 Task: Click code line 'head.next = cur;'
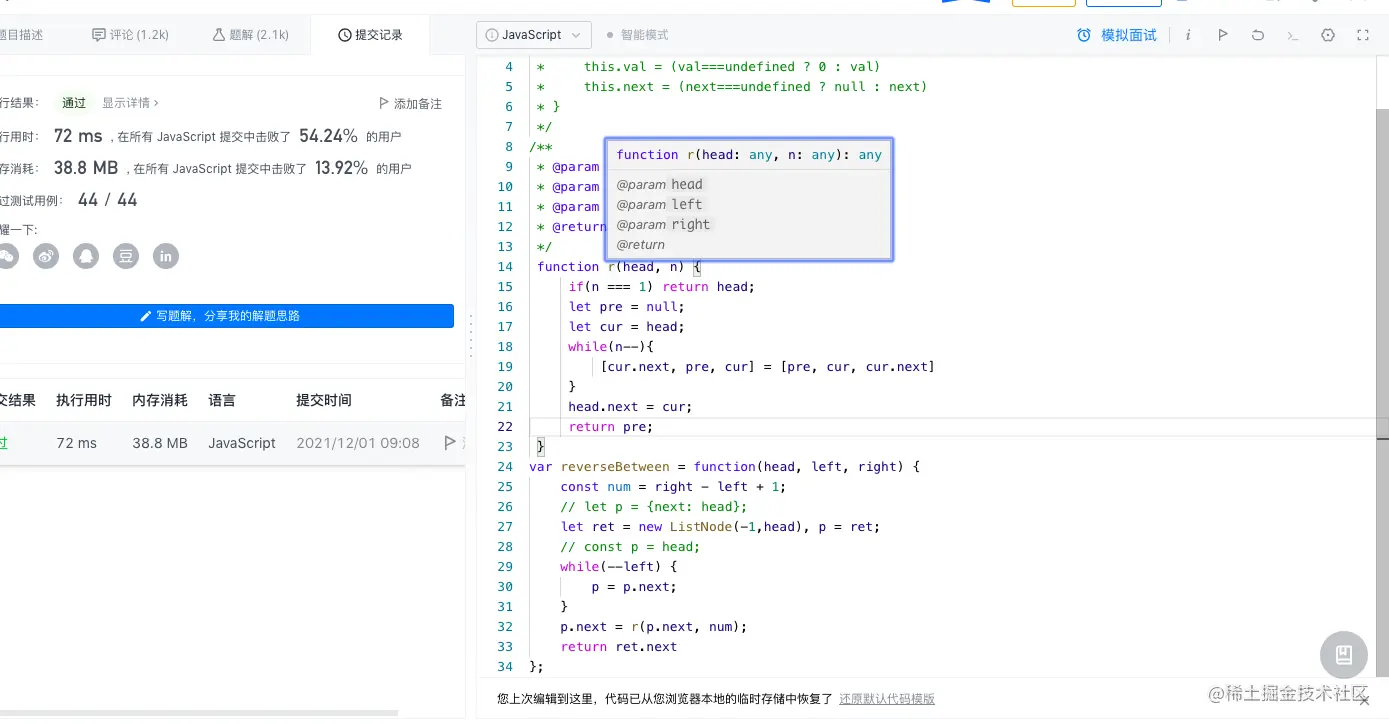631,407
